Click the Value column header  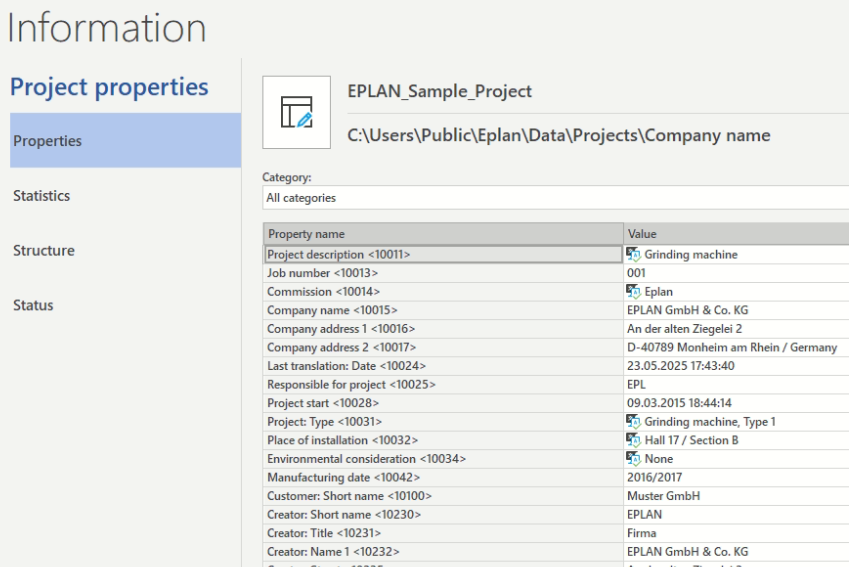click(736, 234)
